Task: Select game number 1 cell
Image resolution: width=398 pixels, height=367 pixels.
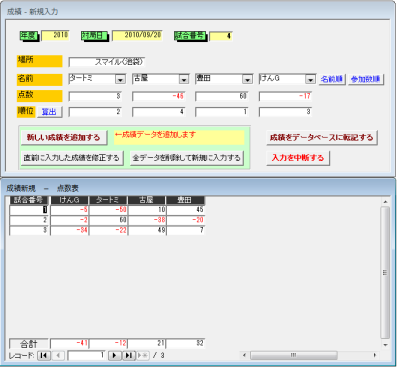Action: pos(29,210)
